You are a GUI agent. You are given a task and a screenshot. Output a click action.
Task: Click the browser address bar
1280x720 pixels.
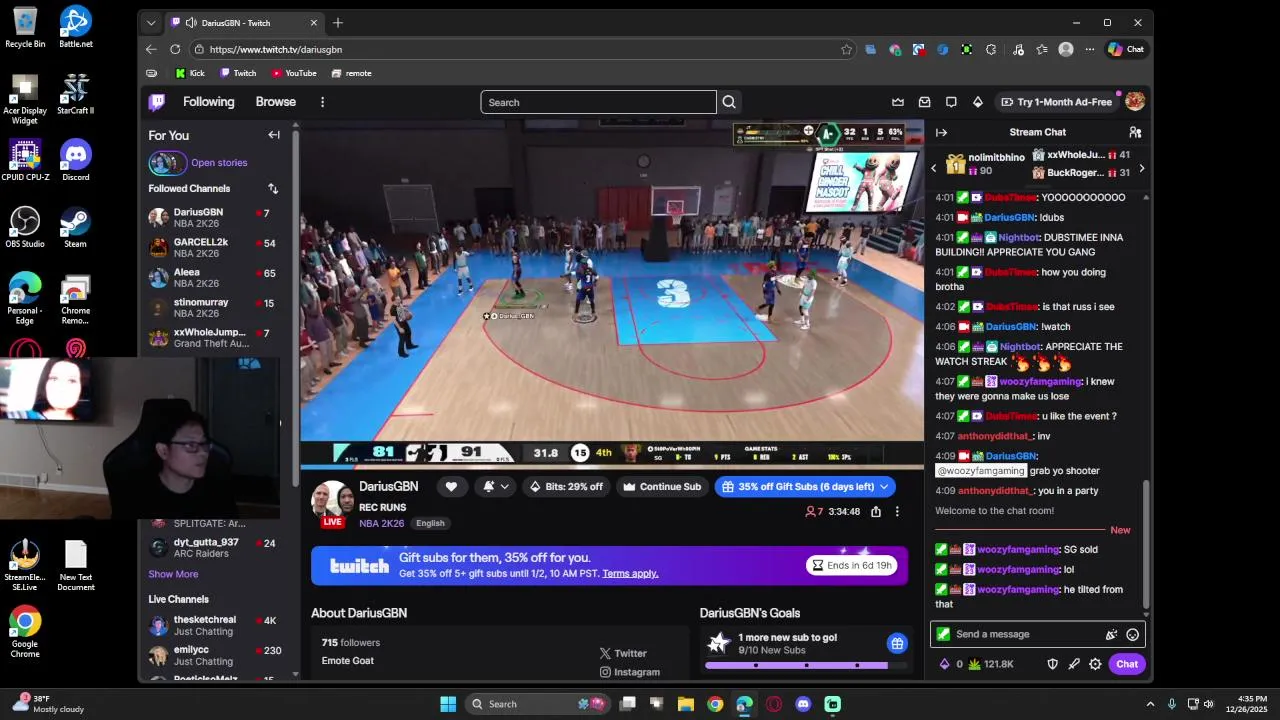[x=524, y=49]
